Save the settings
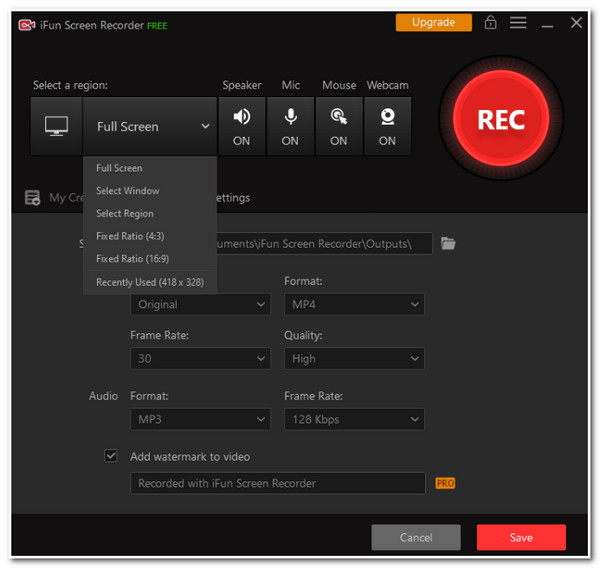600x568 pixels. click(x=521, y=537)
